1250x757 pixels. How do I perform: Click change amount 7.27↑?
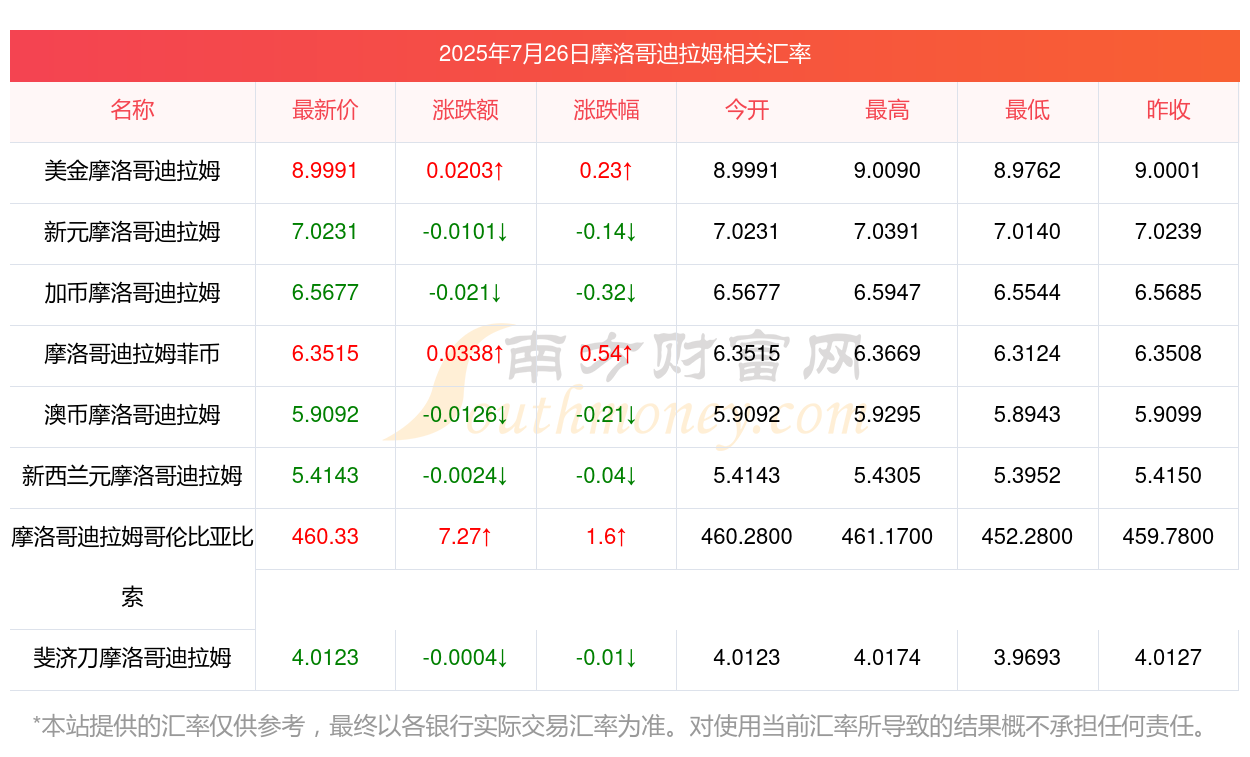pyautogui.click(x=466, y=537)
